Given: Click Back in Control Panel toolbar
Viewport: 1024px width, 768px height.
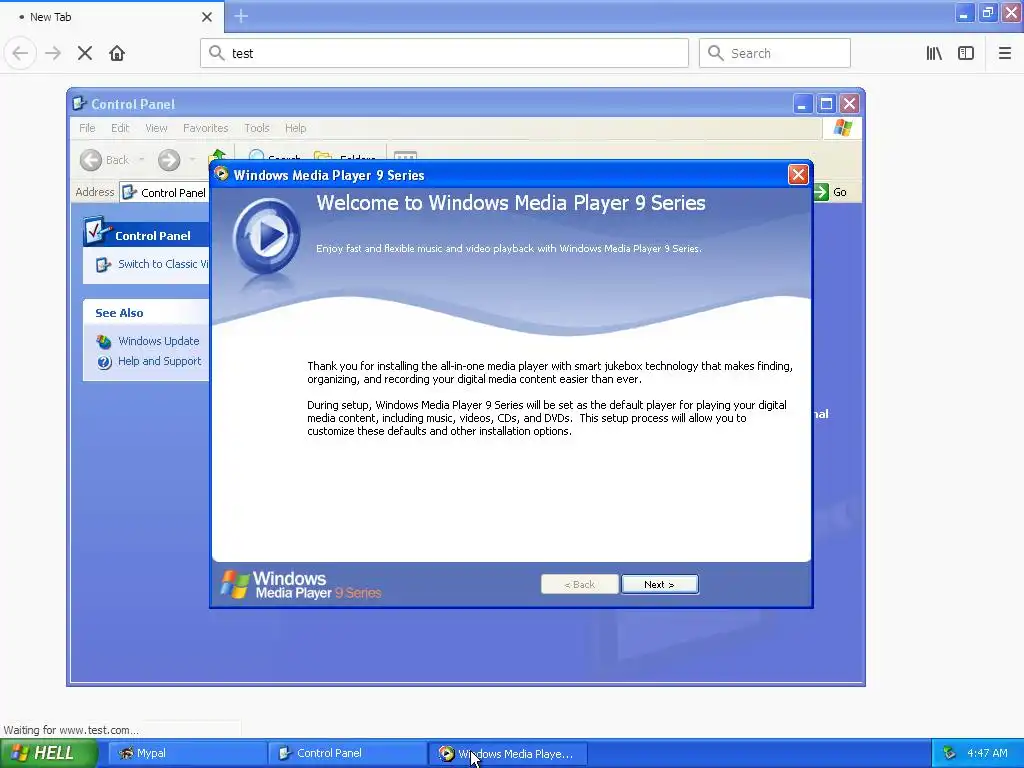Looking at the screenshot, I should pos(104,160).
